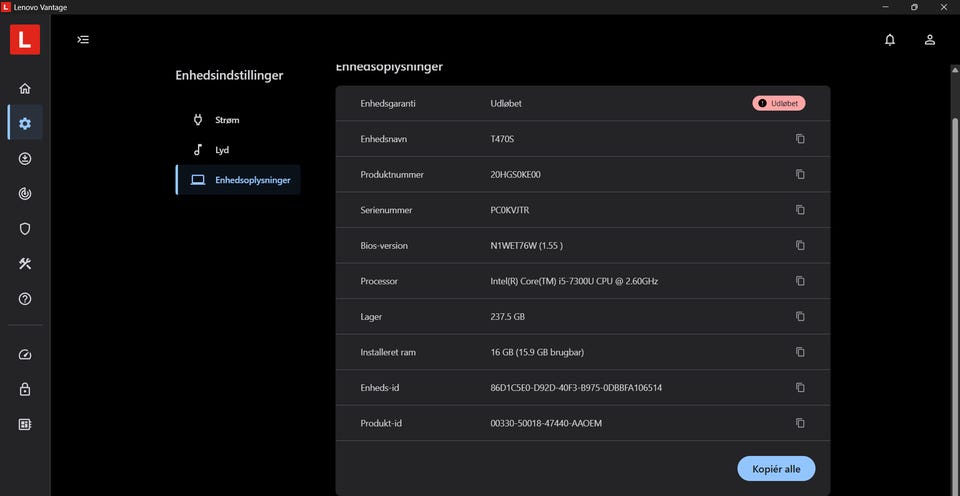Screen dimensions: 960x496
Task: Copy the Enhedsnavn T470S value
Action: [x=800, y=139]
